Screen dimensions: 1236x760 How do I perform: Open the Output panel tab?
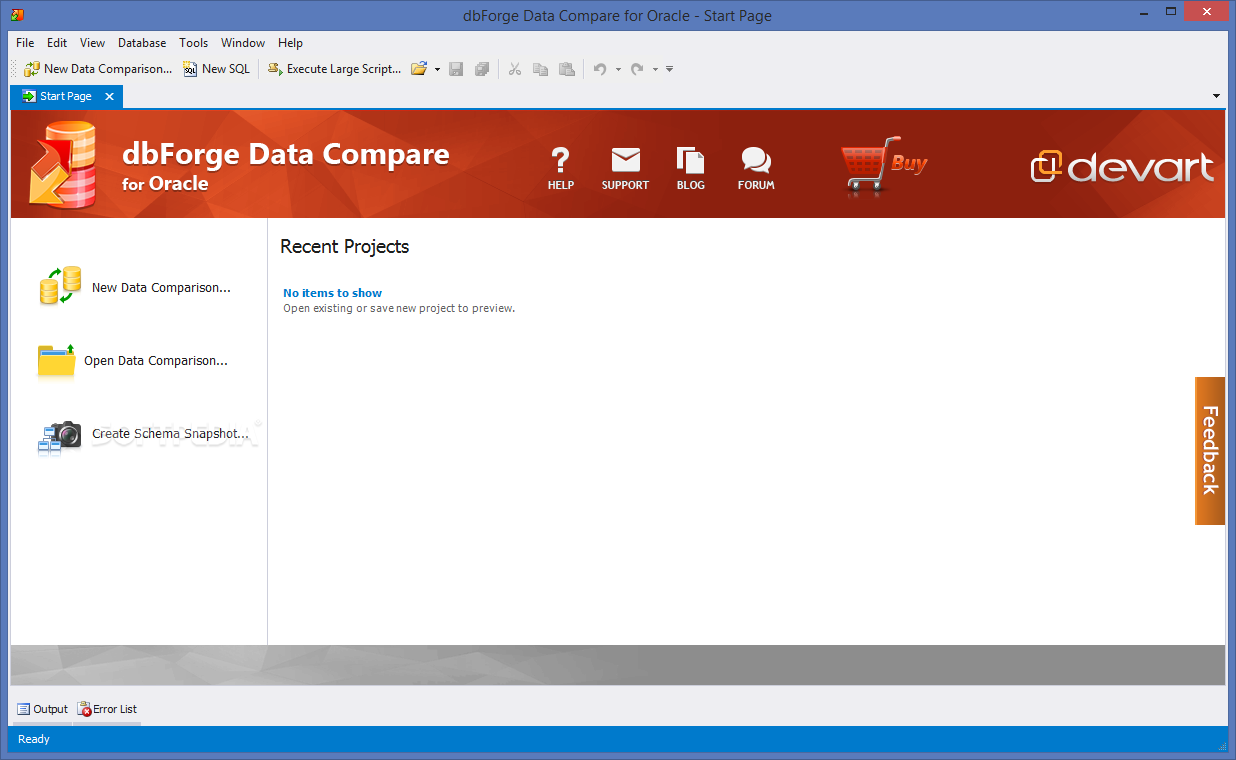pos(42,709)
